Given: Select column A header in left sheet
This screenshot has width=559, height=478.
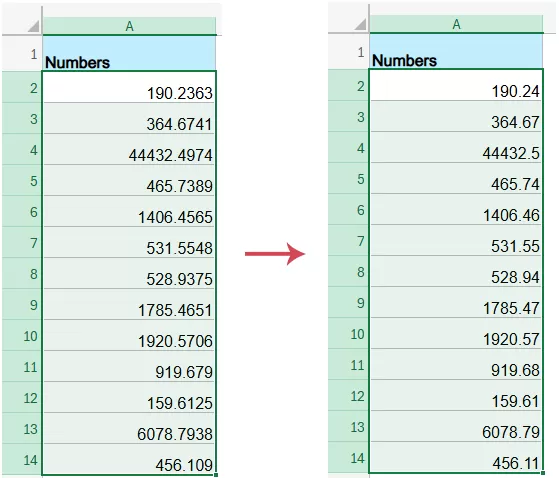Looking at the screenshot, I should 129,26.
